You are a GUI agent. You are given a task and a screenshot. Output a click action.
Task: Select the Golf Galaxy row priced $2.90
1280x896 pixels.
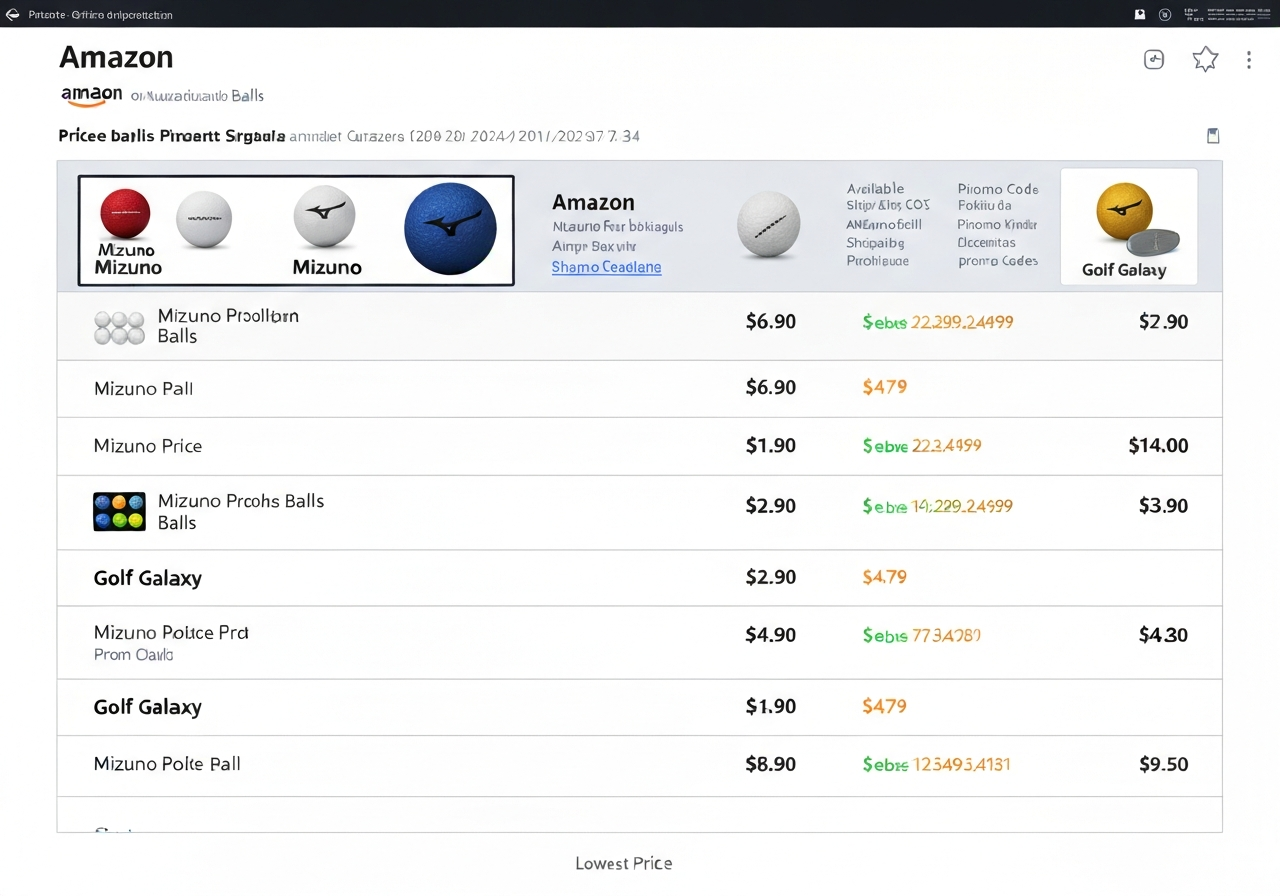coord(639,578)
